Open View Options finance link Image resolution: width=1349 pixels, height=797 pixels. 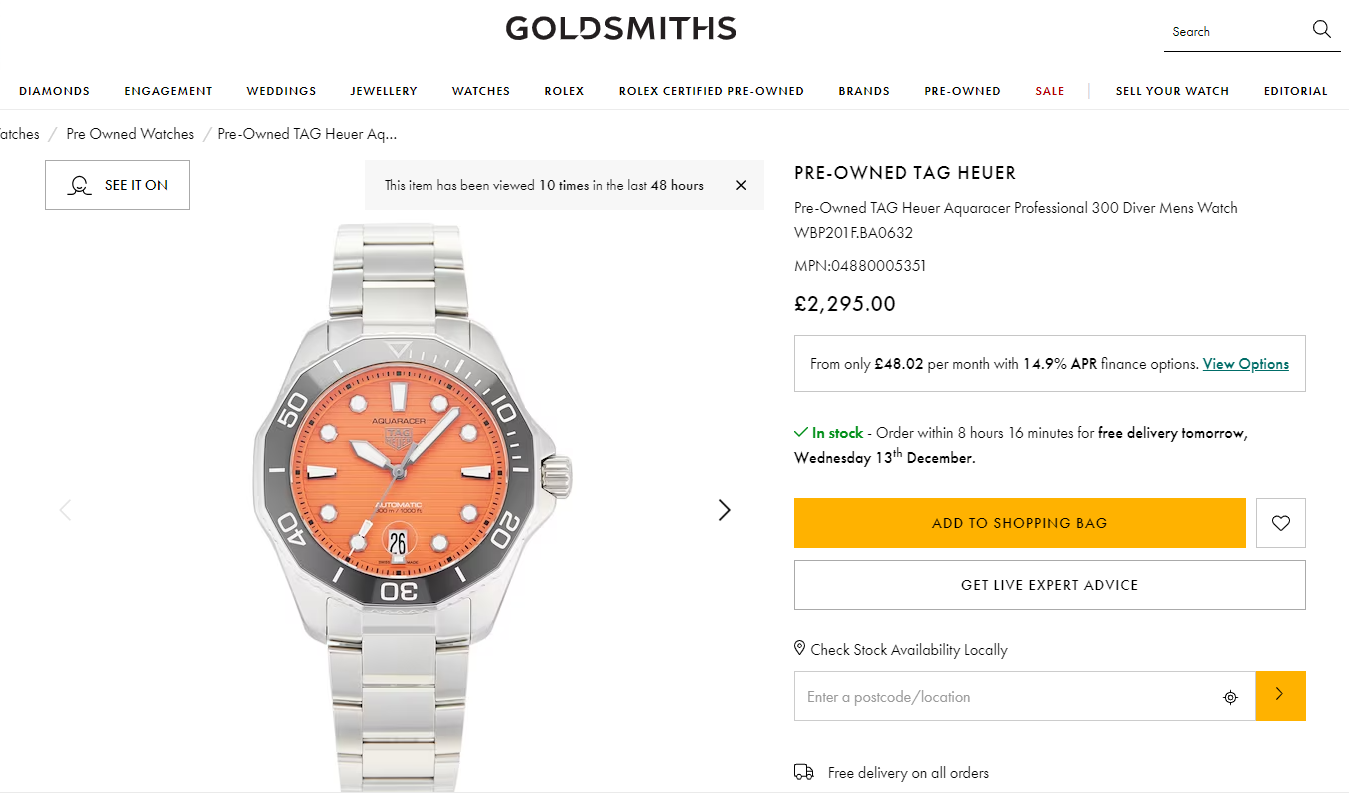[1245, 364]
